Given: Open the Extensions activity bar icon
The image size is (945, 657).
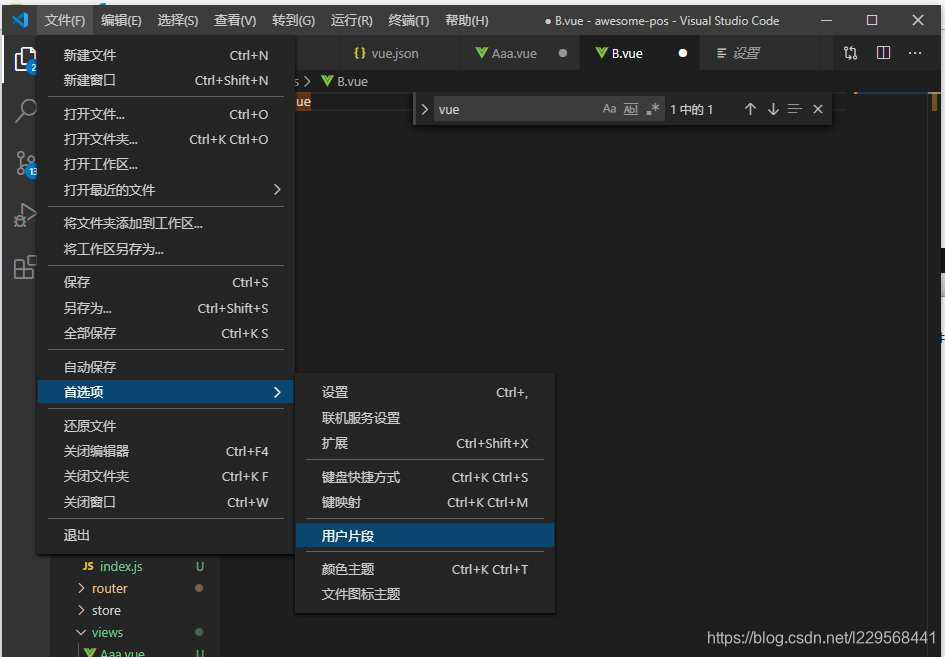Looking at the screenshot, I should 25,267.
